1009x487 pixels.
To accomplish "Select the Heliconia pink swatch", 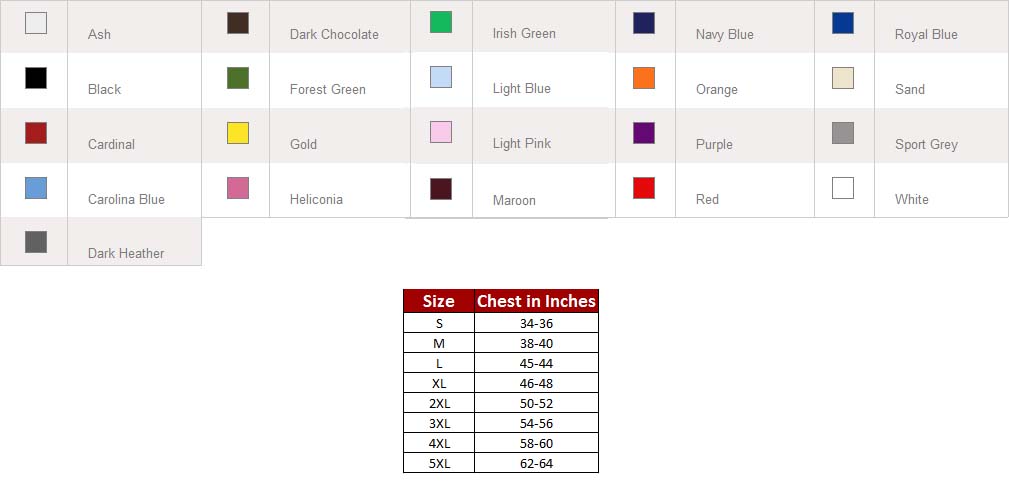I will point(238,188).
